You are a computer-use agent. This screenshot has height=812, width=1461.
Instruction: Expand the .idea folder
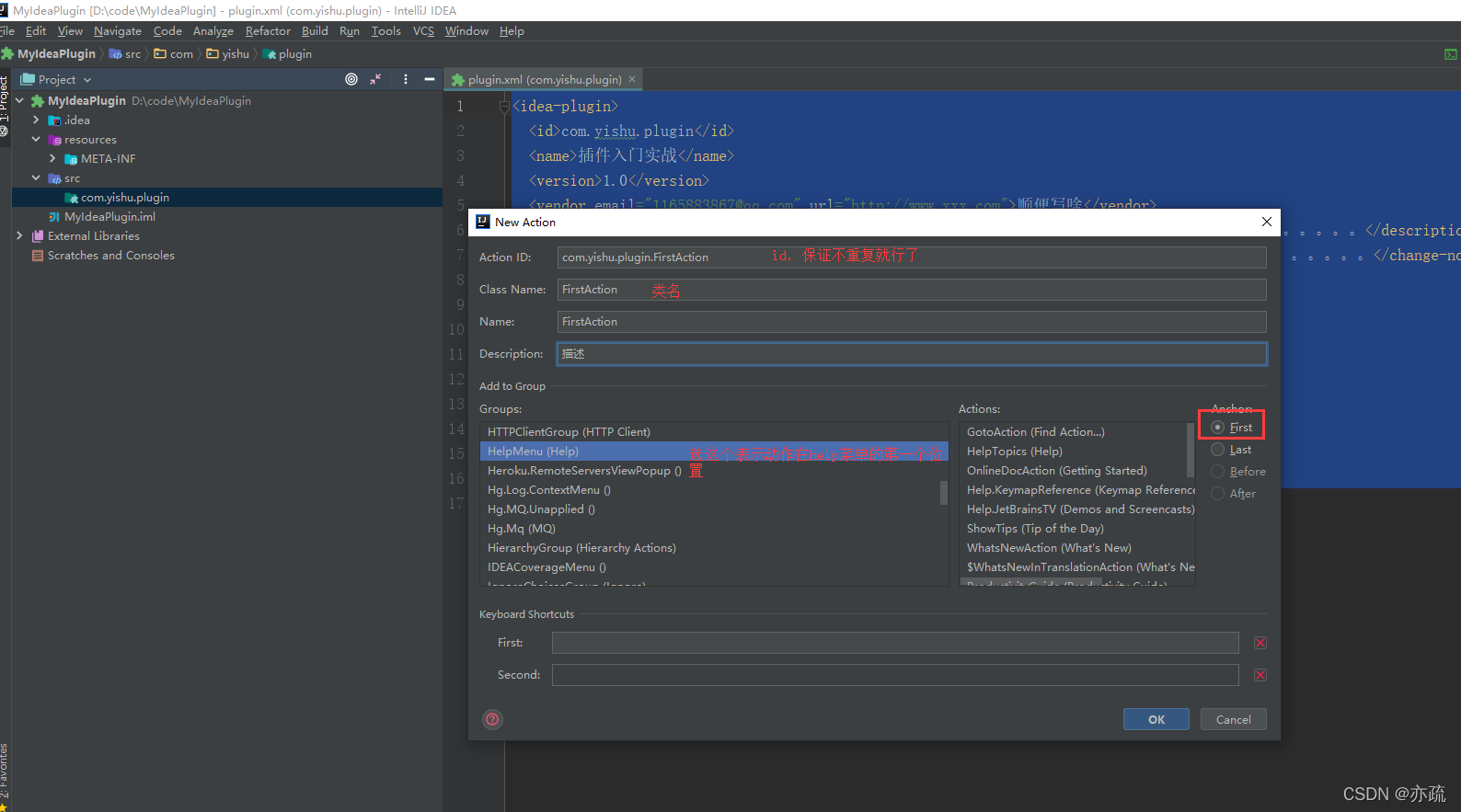(36, 120)
